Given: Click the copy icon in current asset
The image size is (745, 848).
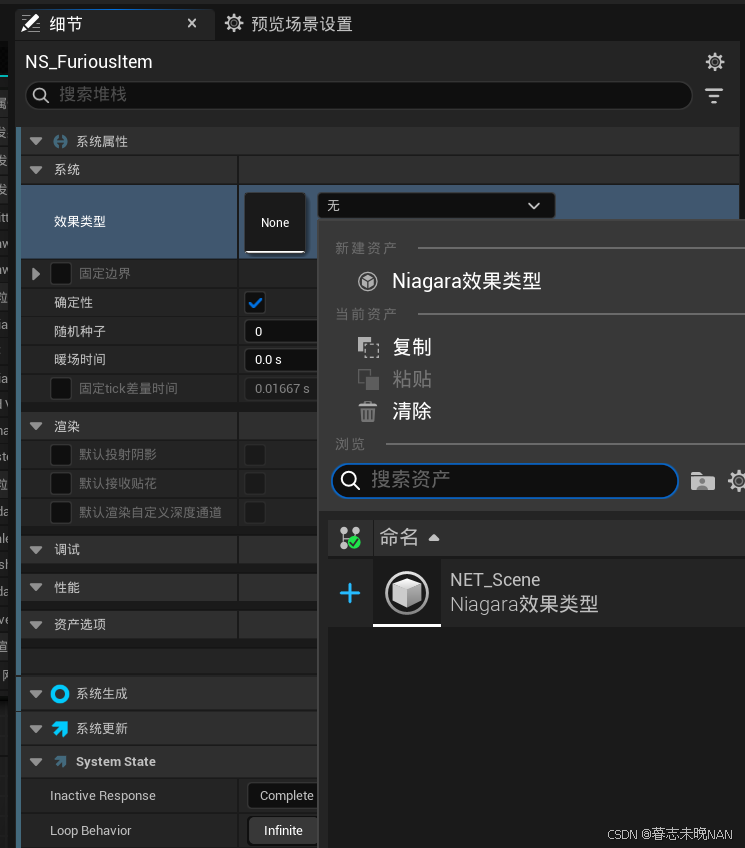Looking at the screenshot, I should pyautogui.click(x=368, y=347).
